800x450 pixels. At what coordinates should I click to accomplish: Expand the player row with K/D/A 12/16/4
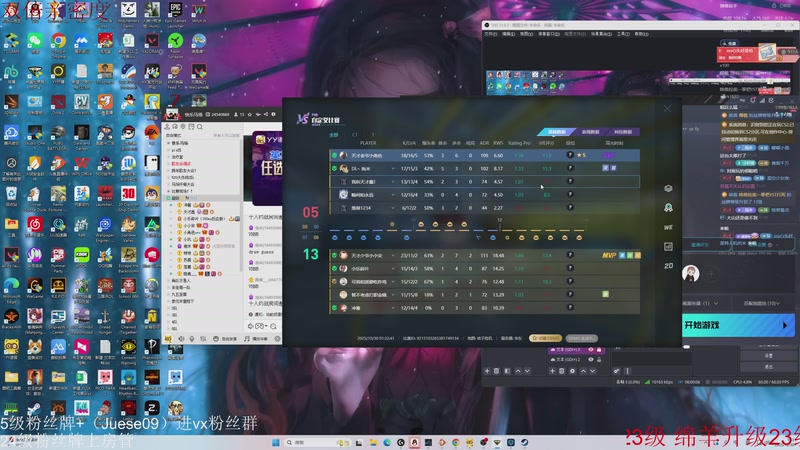tap(393, 195)
